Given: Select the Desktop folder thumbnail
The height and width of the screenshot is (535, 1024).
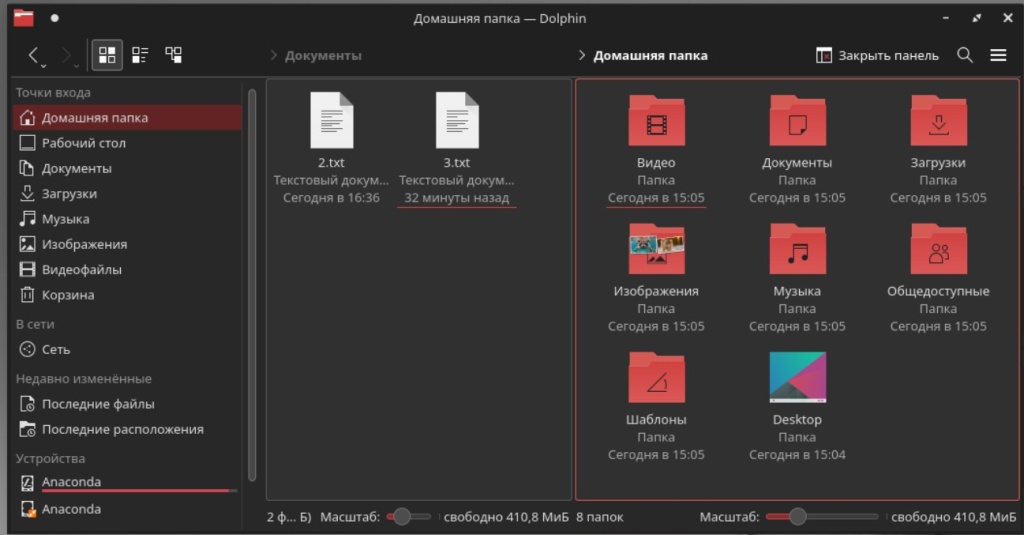Looking at the screenshot, I should point(797,378).
